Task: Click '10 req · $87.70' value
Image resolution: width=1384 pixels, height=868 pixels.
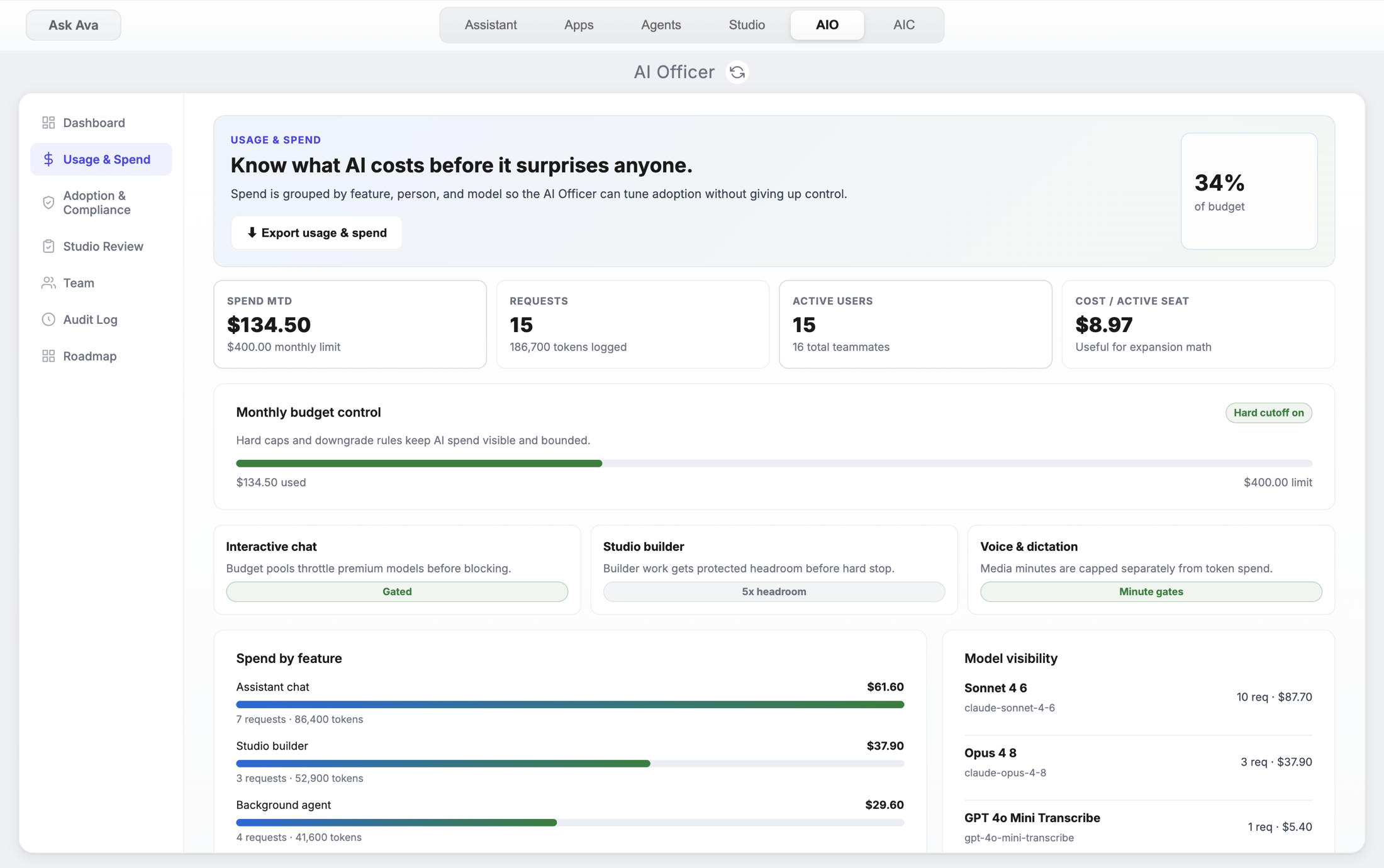Action: coord(1274,697)
